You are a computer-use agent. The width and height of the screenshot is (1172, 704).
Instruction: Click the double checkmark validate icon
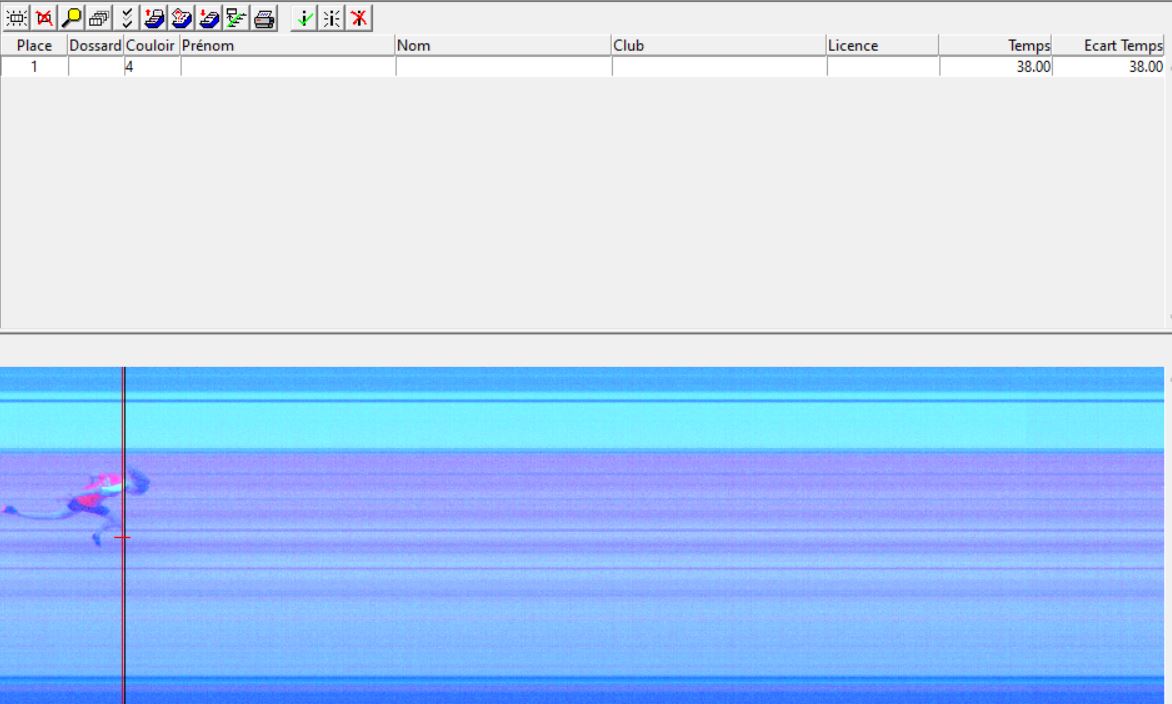[x=126, y=18]
